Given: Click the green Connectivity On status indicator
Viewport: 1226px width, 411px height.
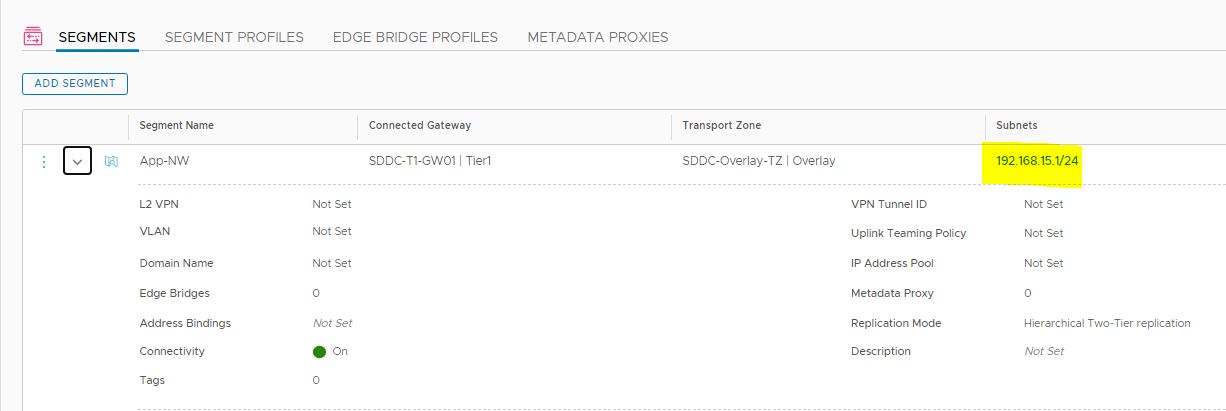Looking at the screenshot, I should click(320, 352).
